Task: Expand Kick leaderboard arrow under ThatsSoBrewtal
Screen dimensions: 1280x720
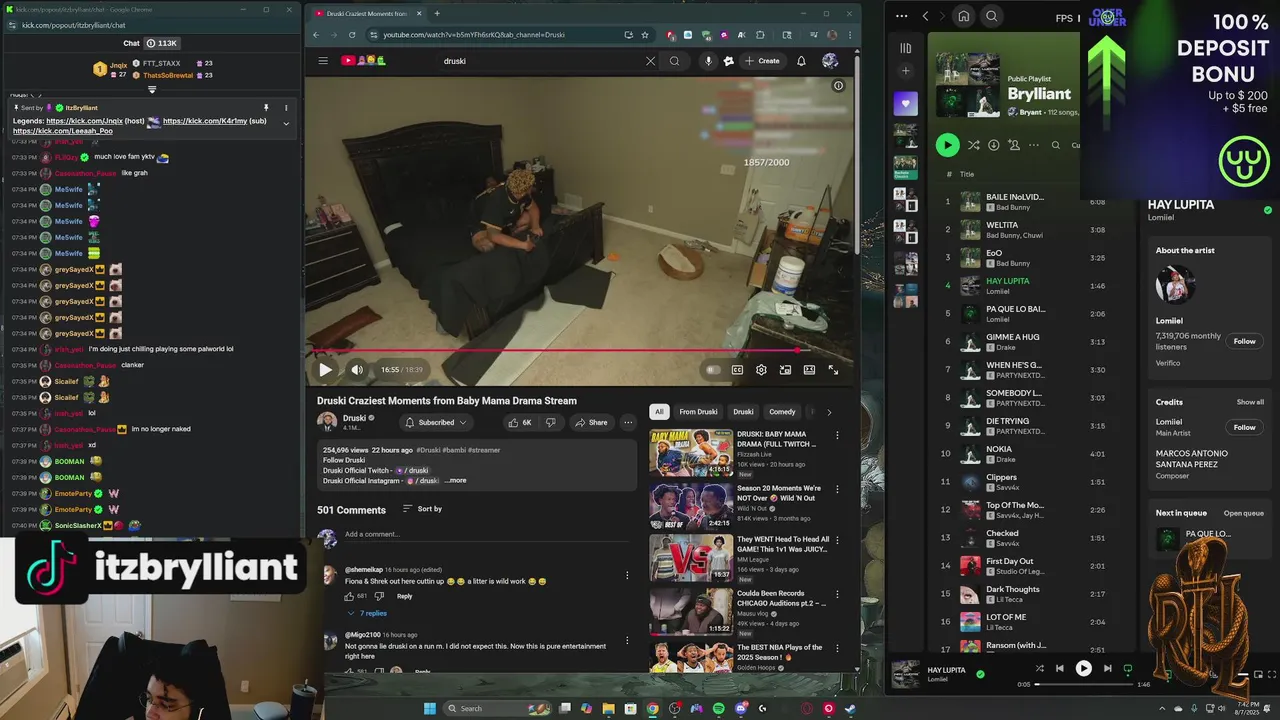Action: 152,90
